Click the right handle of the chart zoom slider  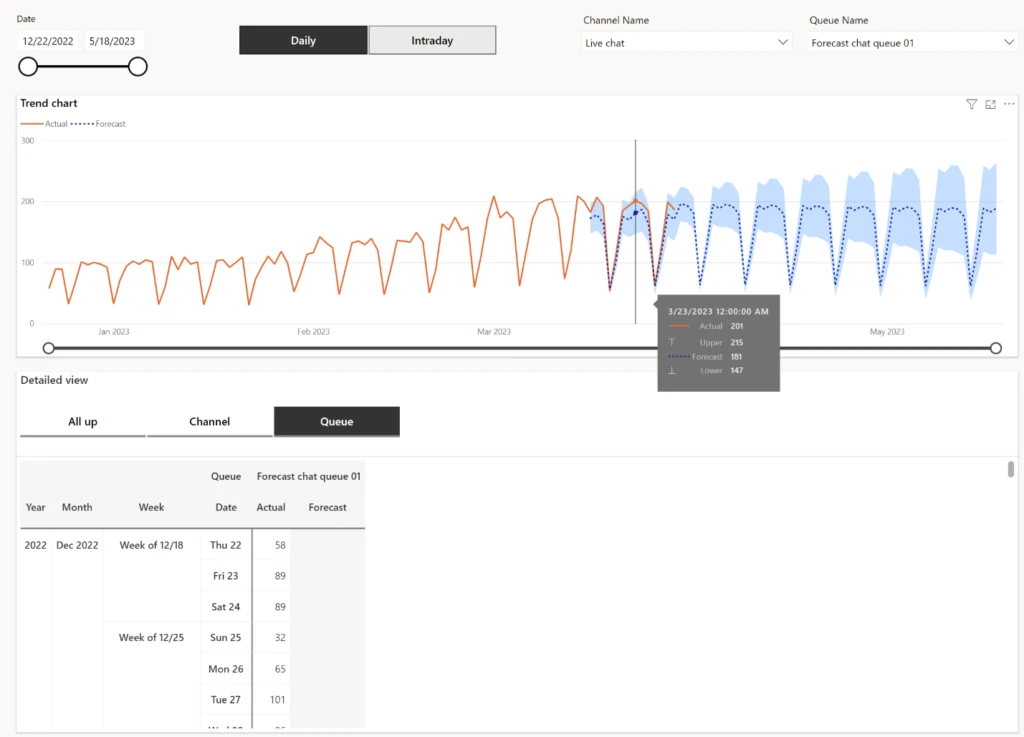pyautogui.click(x=995, y=348)
